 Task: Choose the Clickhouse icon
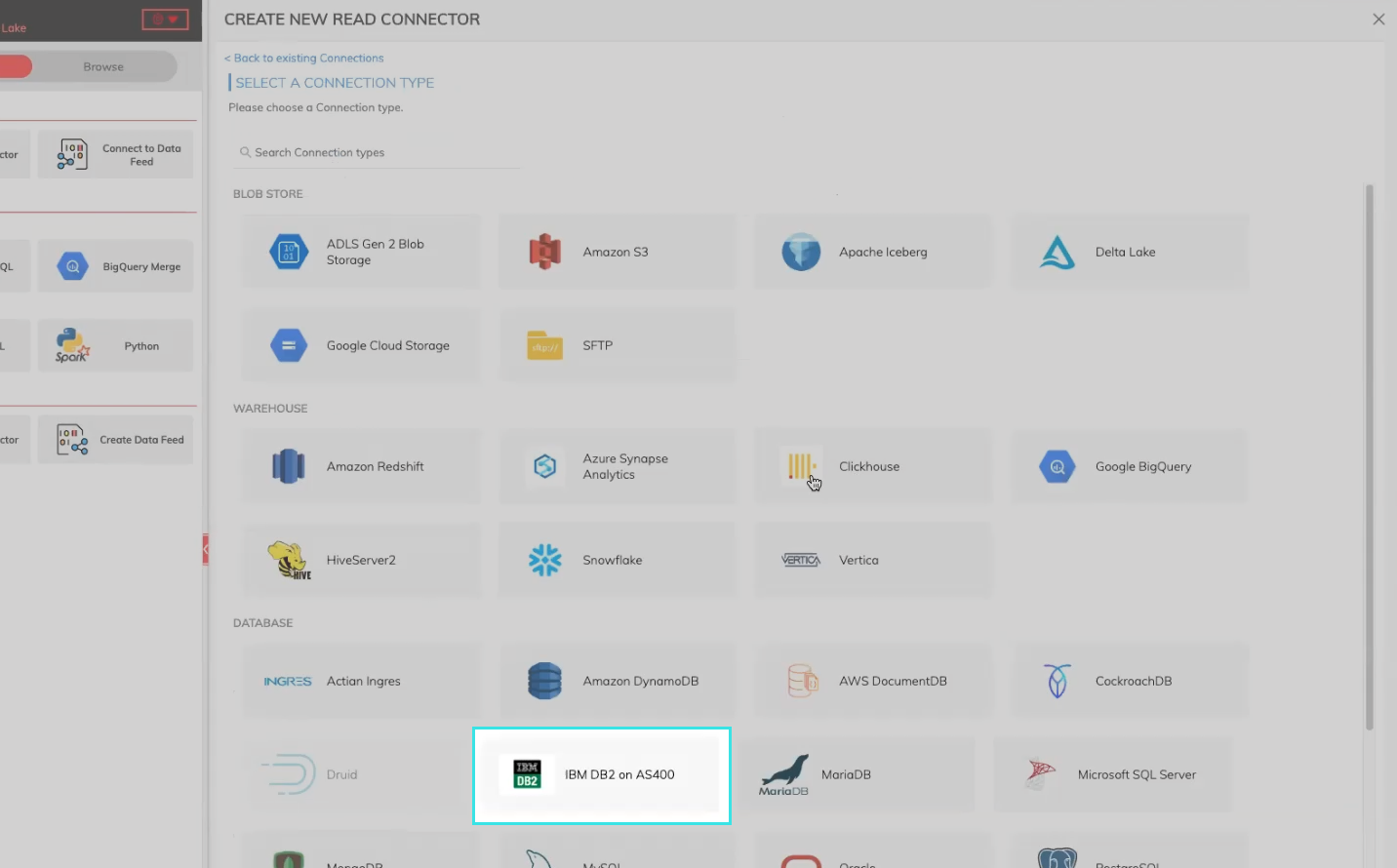coord(801,466)
